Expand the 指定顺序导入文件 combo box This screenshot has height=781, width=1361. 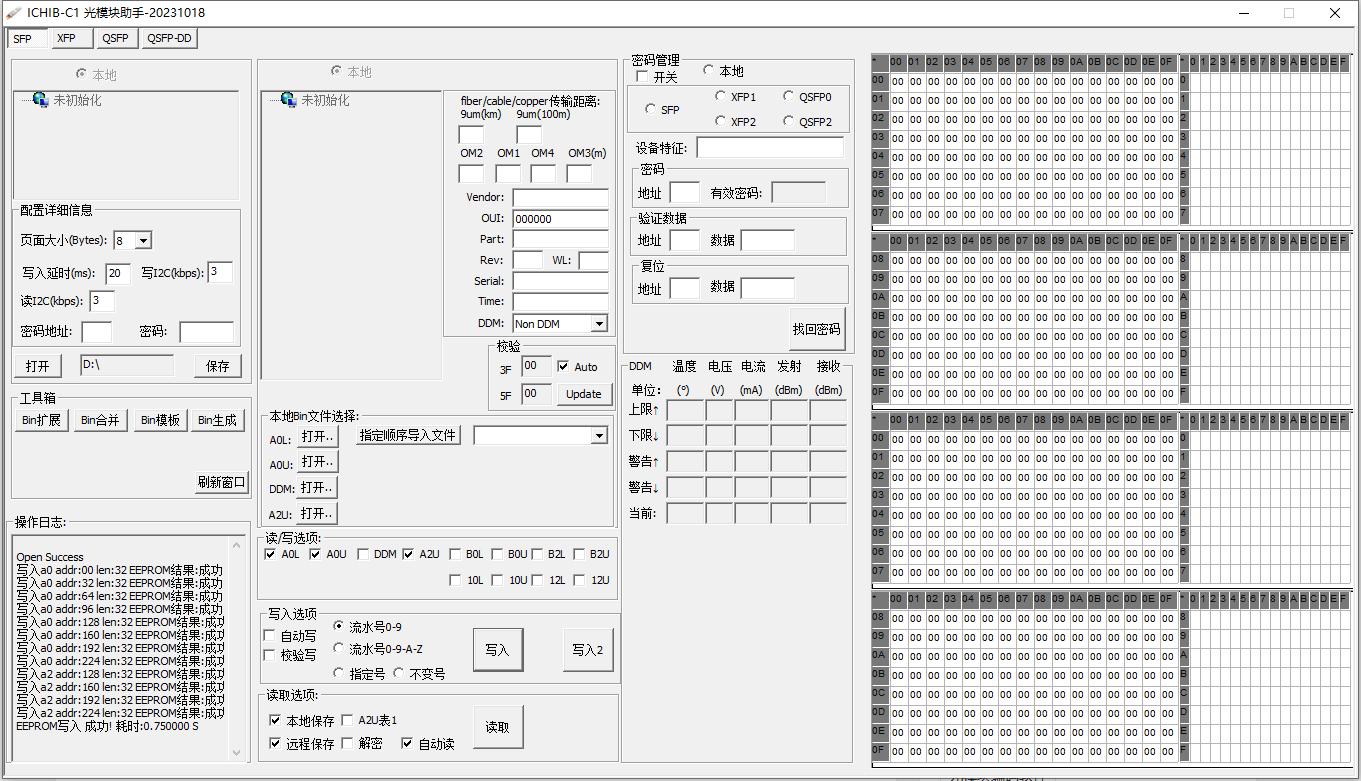coord(598,435)
